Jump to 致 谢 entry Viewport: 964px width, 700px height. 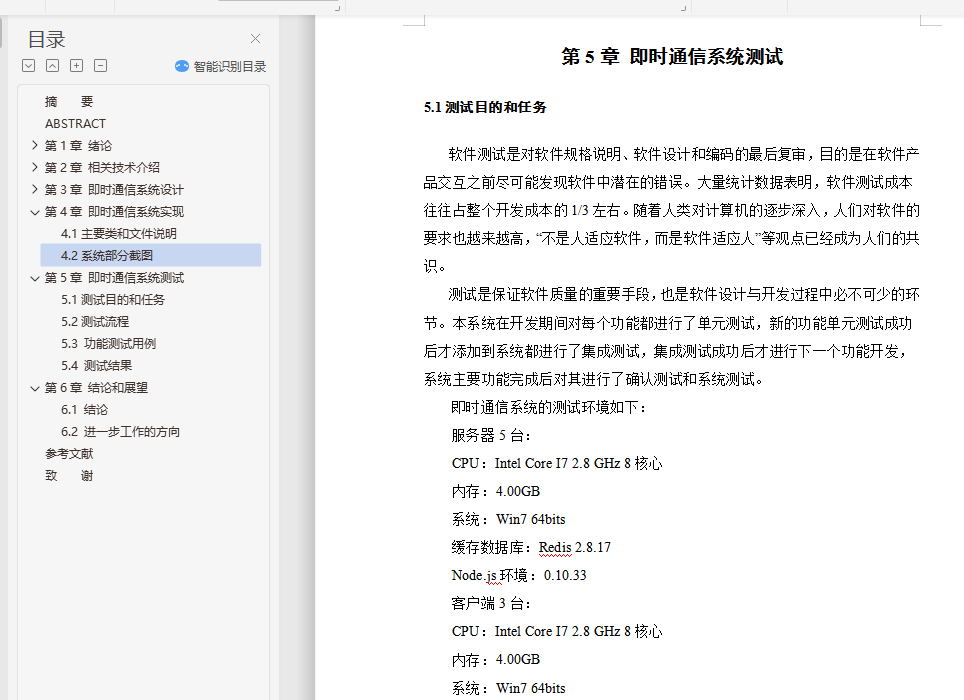[x=69, y=476]
